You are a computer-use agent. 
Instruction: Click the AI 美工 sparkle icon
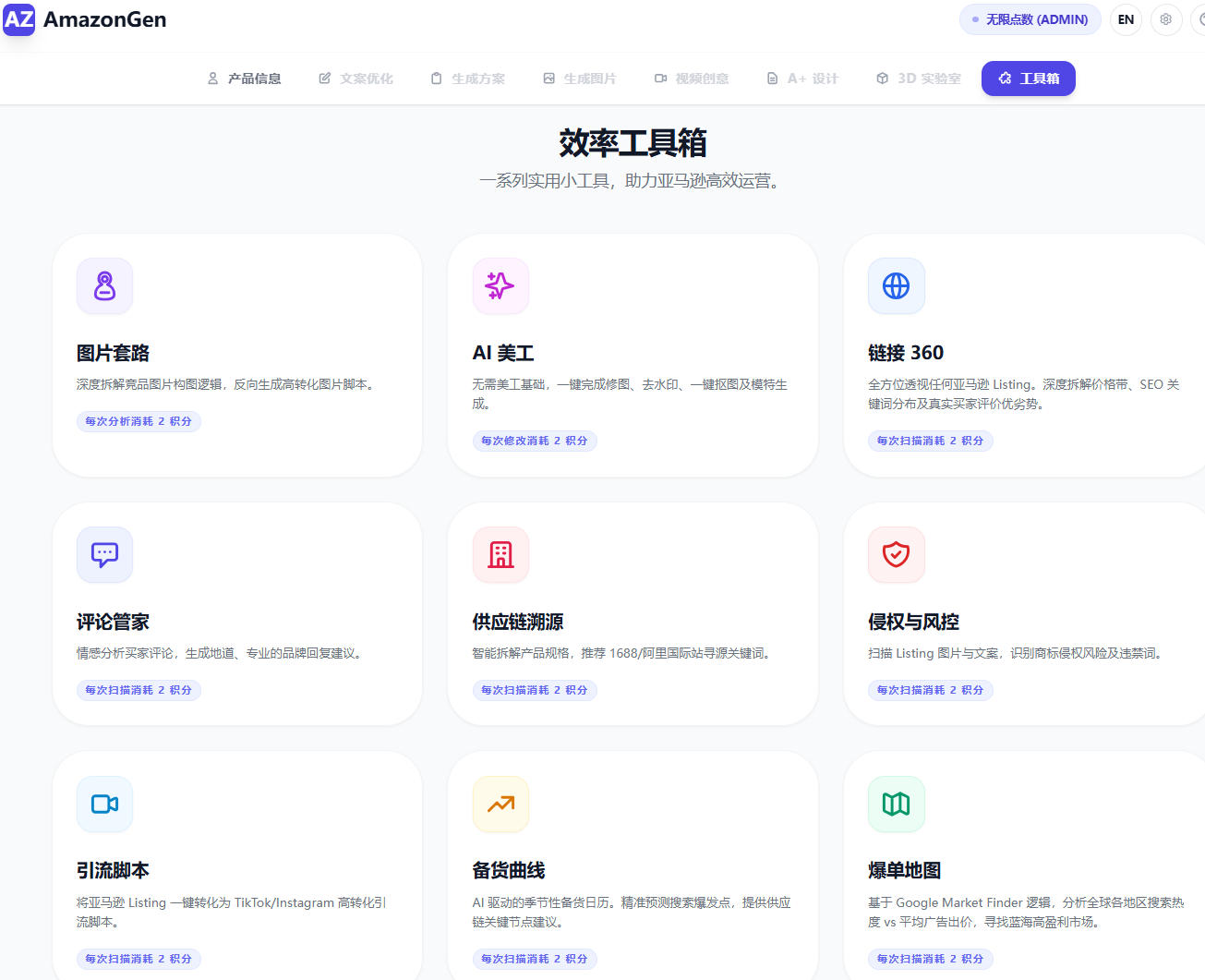(x=500, y=286)
